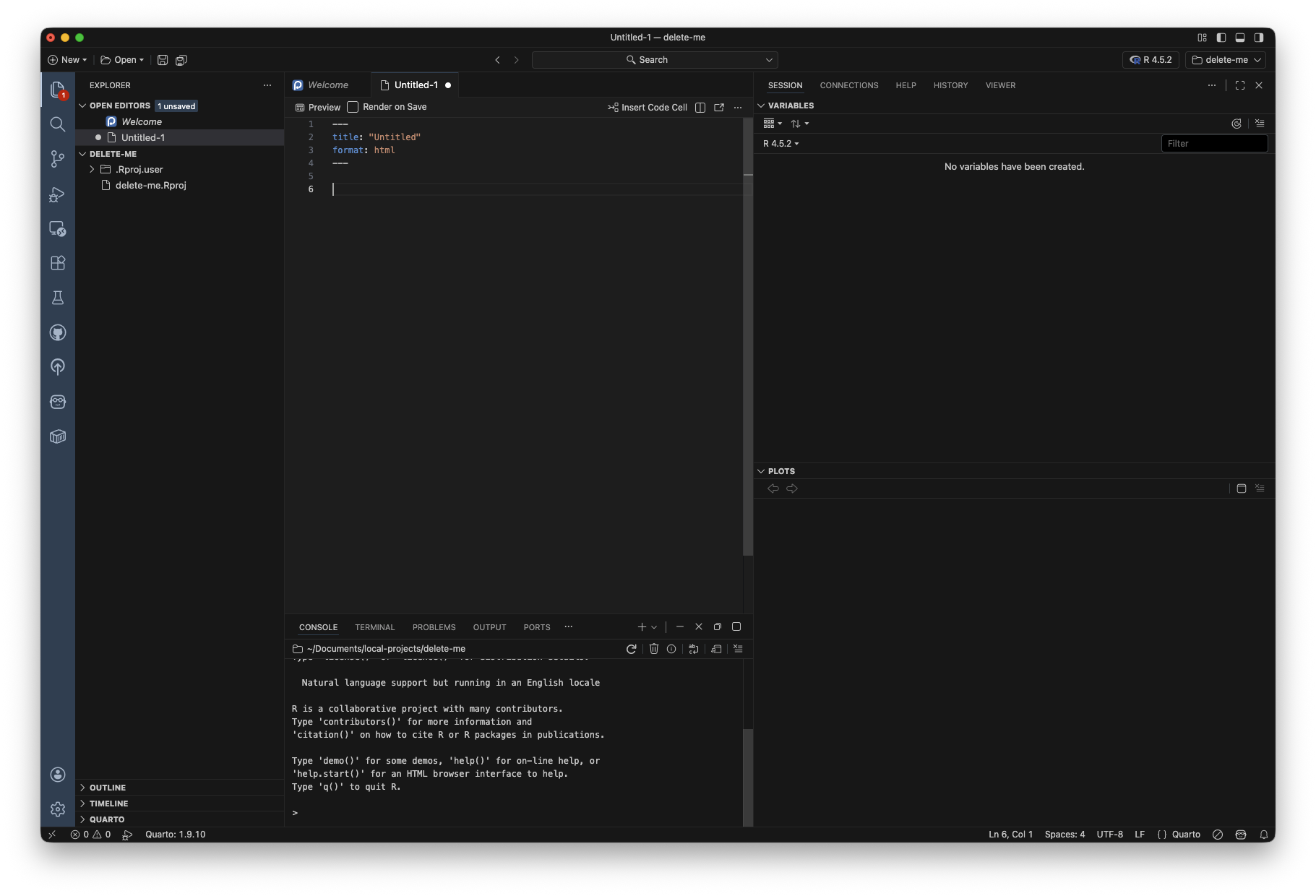Refresh the Variables pane
Screen dimensions: 1316x896
point(1236,124)
